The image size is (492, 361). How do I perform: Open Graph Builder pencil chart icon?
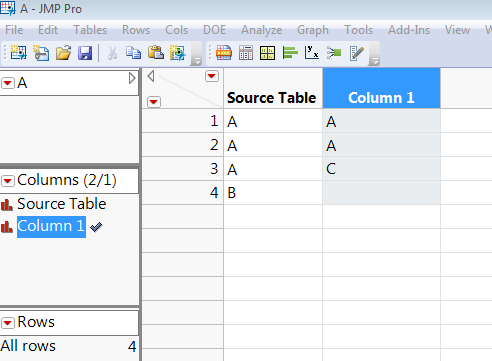(x=357, y=53)
